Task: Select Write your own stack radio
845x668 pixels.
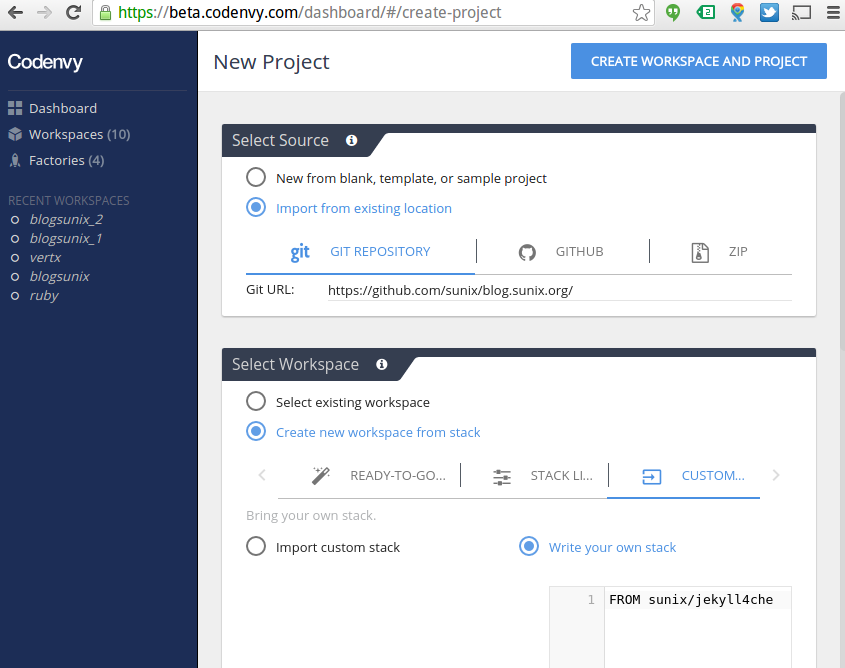Action: coord(529,546)
